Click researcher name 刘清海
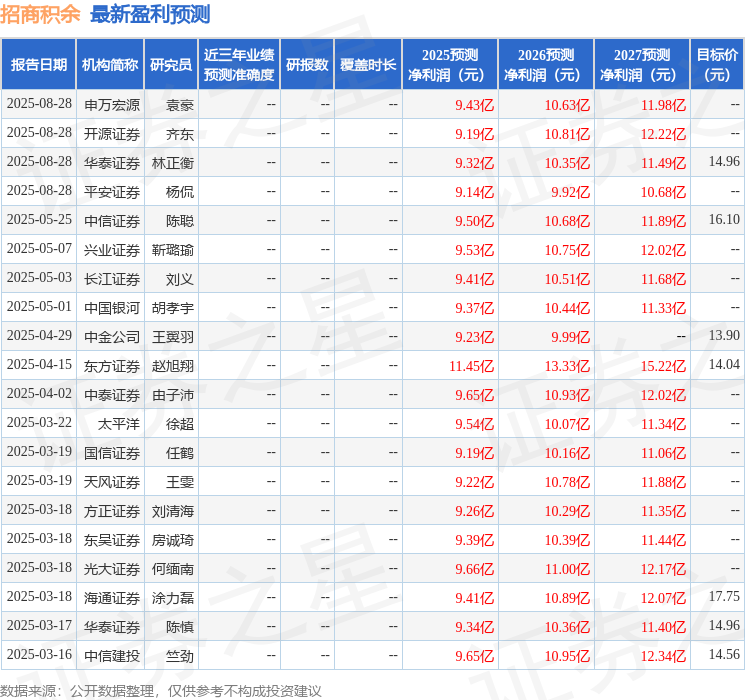Screen dimensions: 745x700 click(173, 510)
